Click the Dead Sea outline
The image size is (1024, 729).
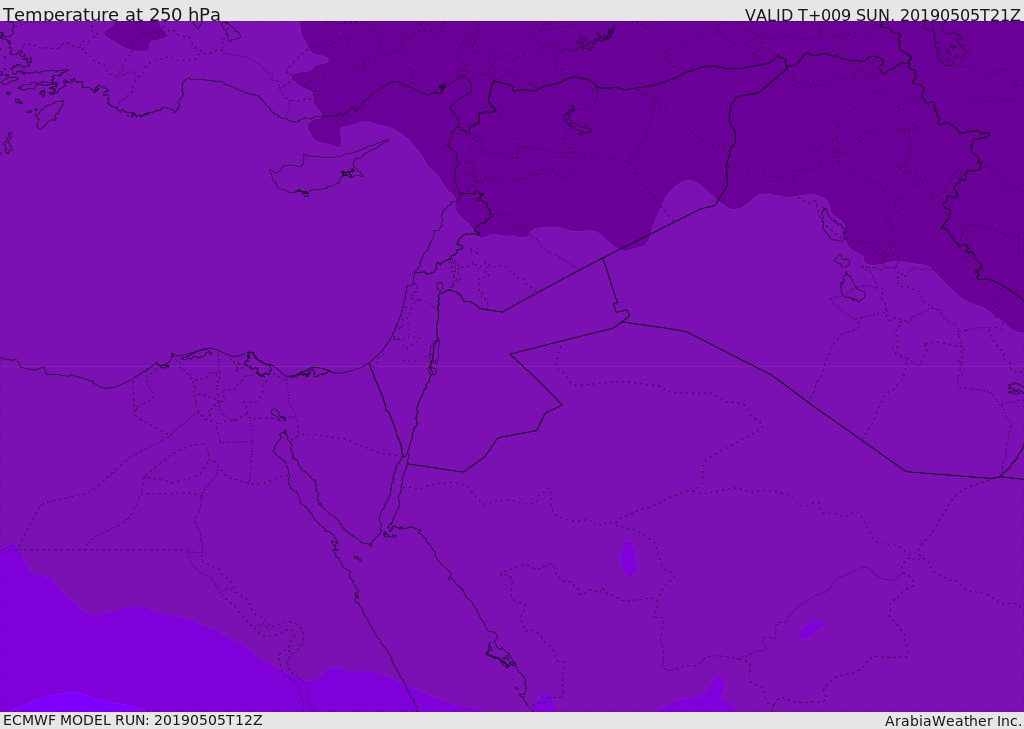point(434,353)
